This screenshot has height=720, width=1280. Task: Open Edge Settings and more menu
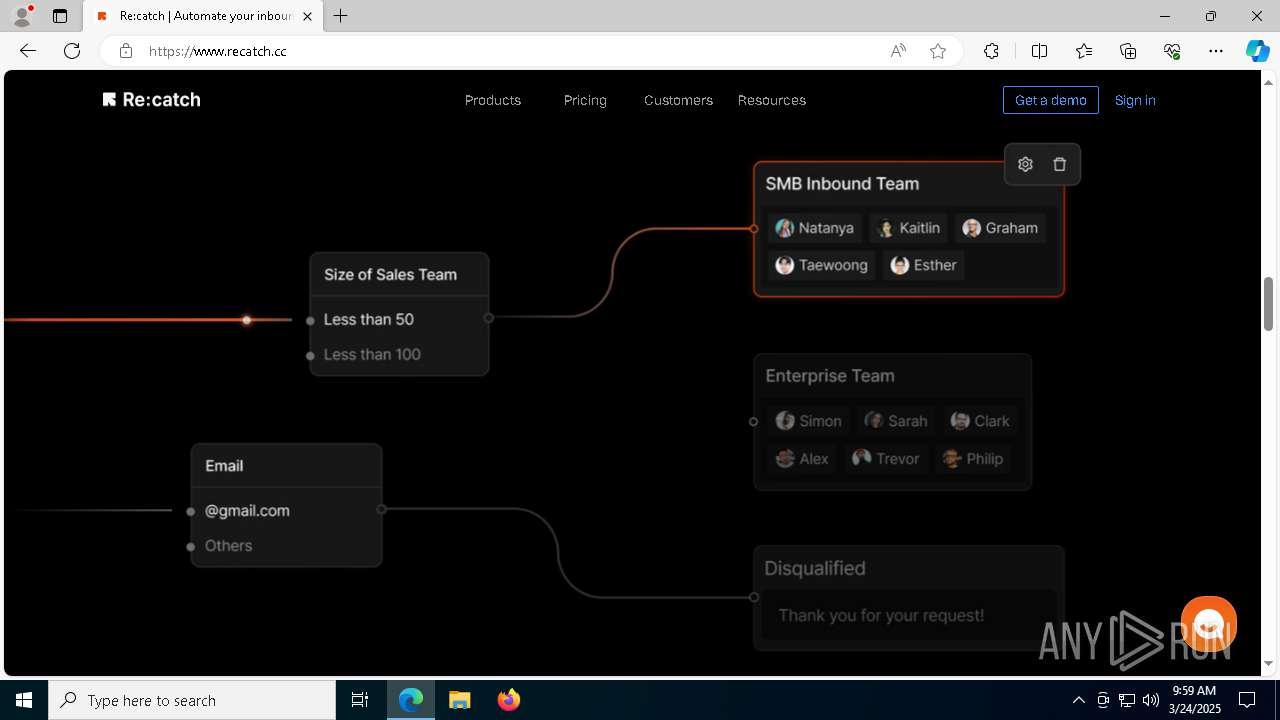(x=1216, y=51)
